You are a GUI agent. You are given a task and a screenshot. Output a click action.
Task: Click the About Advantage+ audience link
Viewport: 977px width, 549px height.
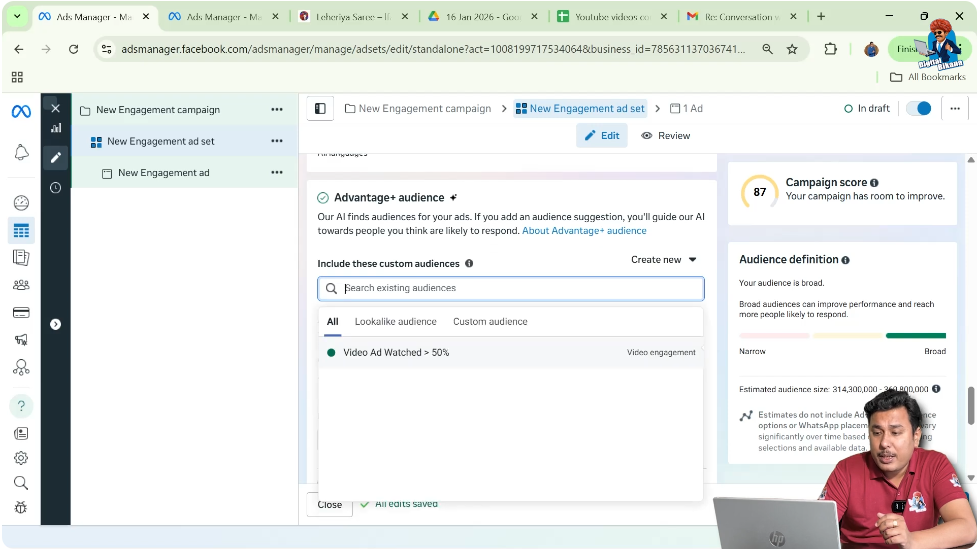[x=584, y=231]
